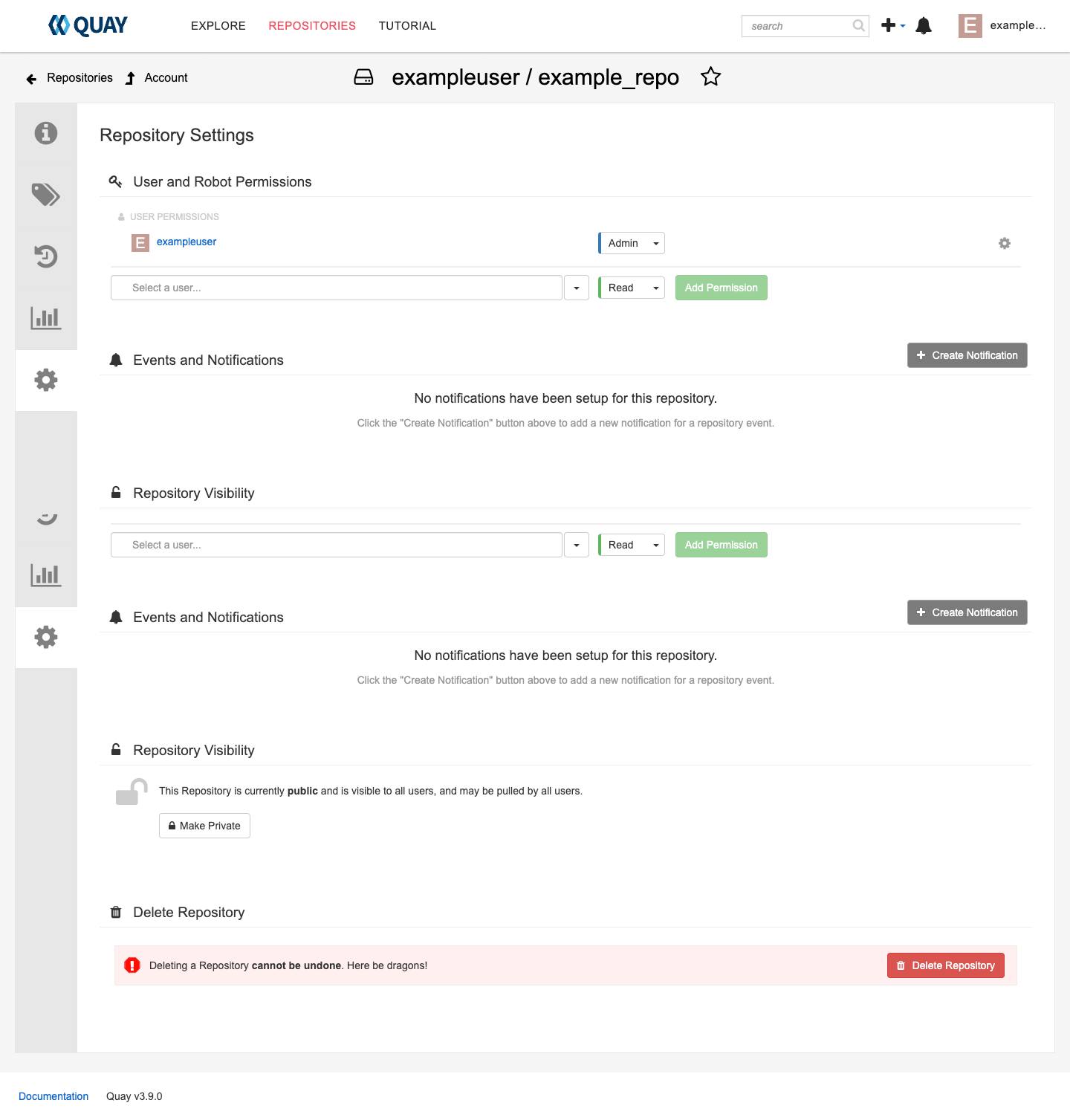Image resolution: width=1070 pixels, height=1120 pixels.
Task: Change the Read permission level dropdown
Action: 631,288
